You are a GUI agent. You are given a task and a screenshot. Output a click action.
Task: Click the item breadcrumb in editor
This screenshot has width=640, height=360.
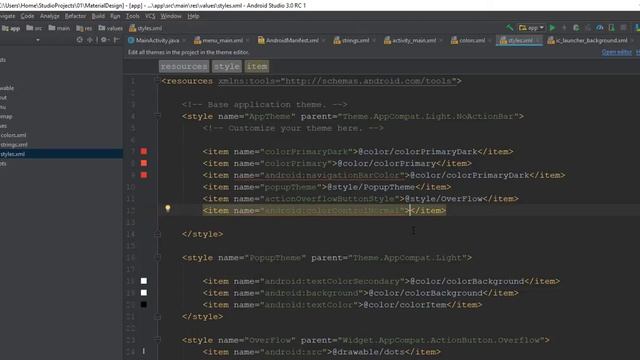click(257, 66)
